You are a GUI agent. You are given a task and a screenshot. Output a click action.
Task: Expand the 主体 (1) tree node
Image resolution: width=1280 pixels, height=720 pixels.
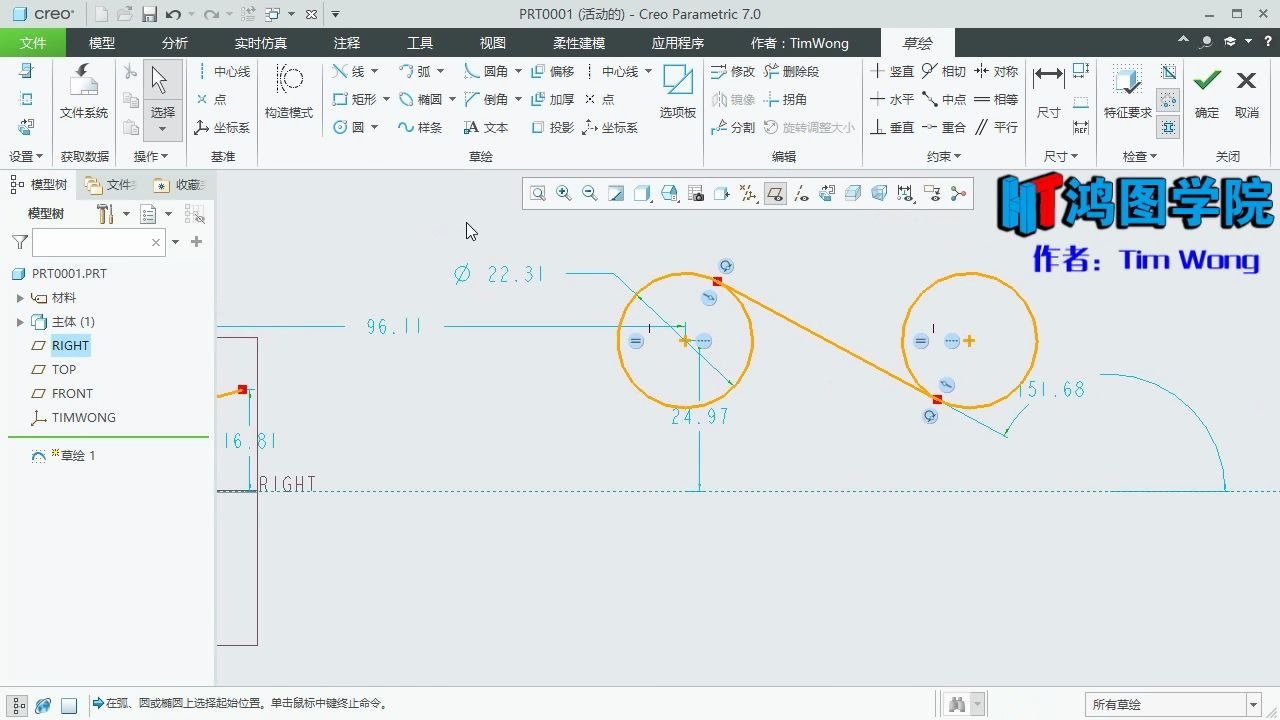coord(20,322)
